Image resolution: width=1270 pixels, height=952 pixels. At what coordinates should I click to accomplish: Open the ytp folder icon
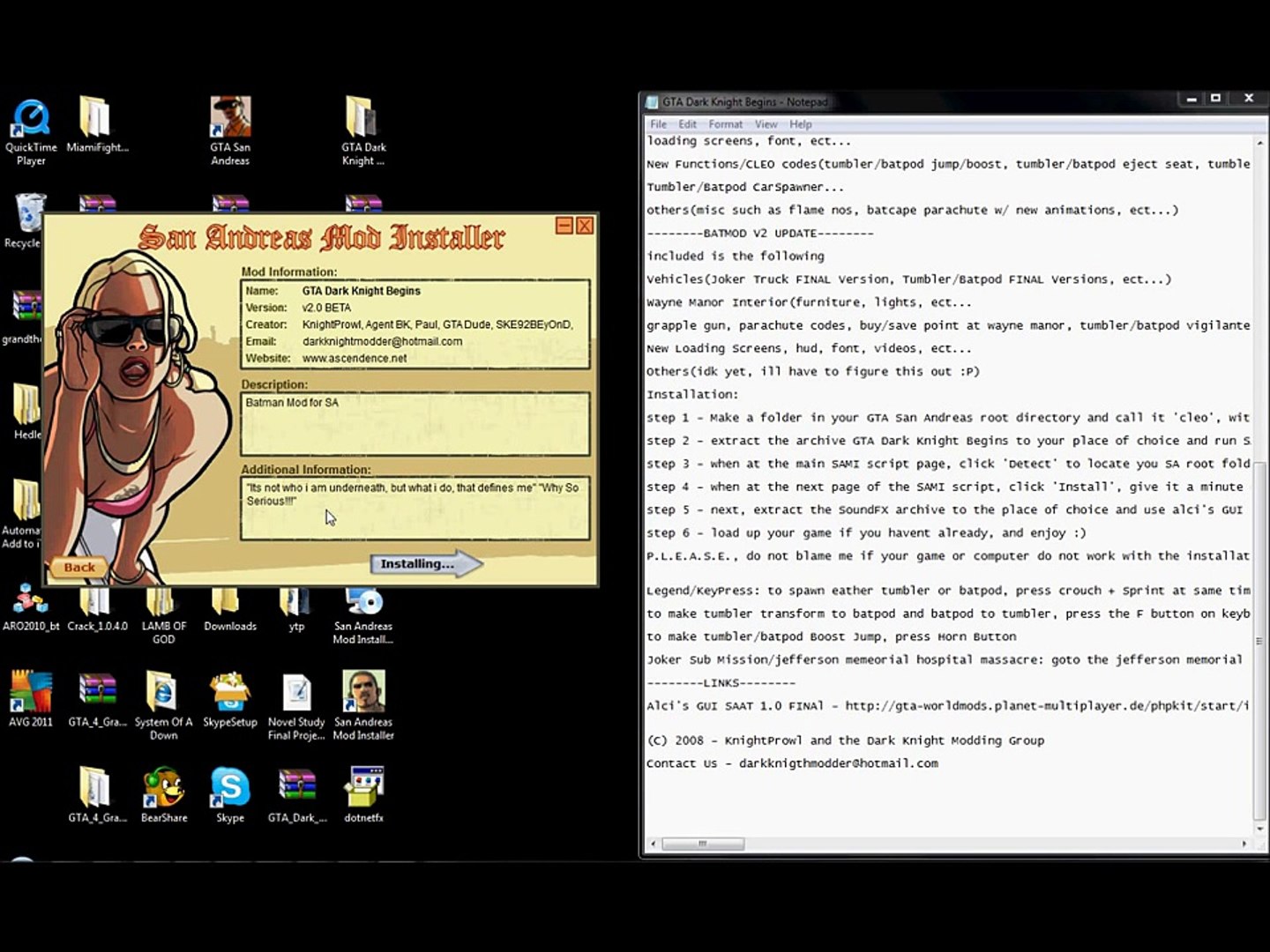point(296,610)
